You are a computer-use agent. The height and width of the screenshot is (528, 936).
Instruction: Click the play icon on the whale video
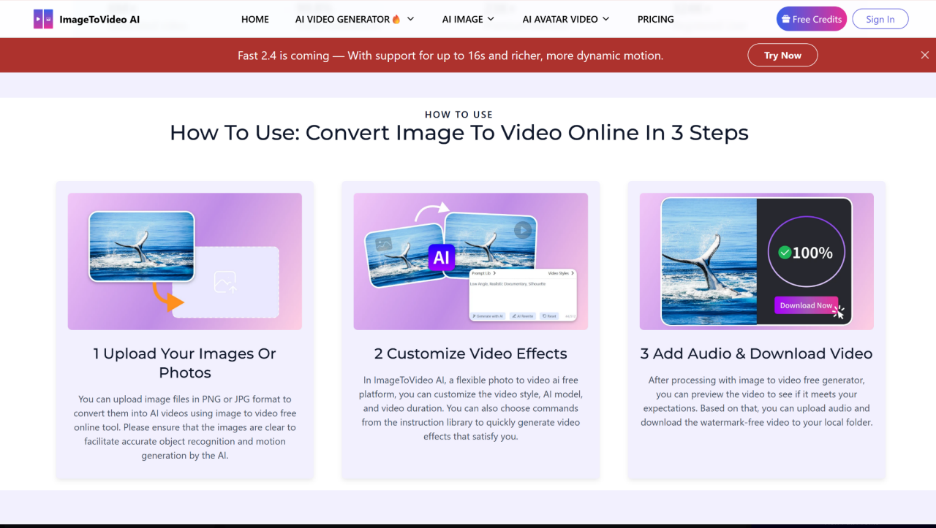(x=522, y=229)
